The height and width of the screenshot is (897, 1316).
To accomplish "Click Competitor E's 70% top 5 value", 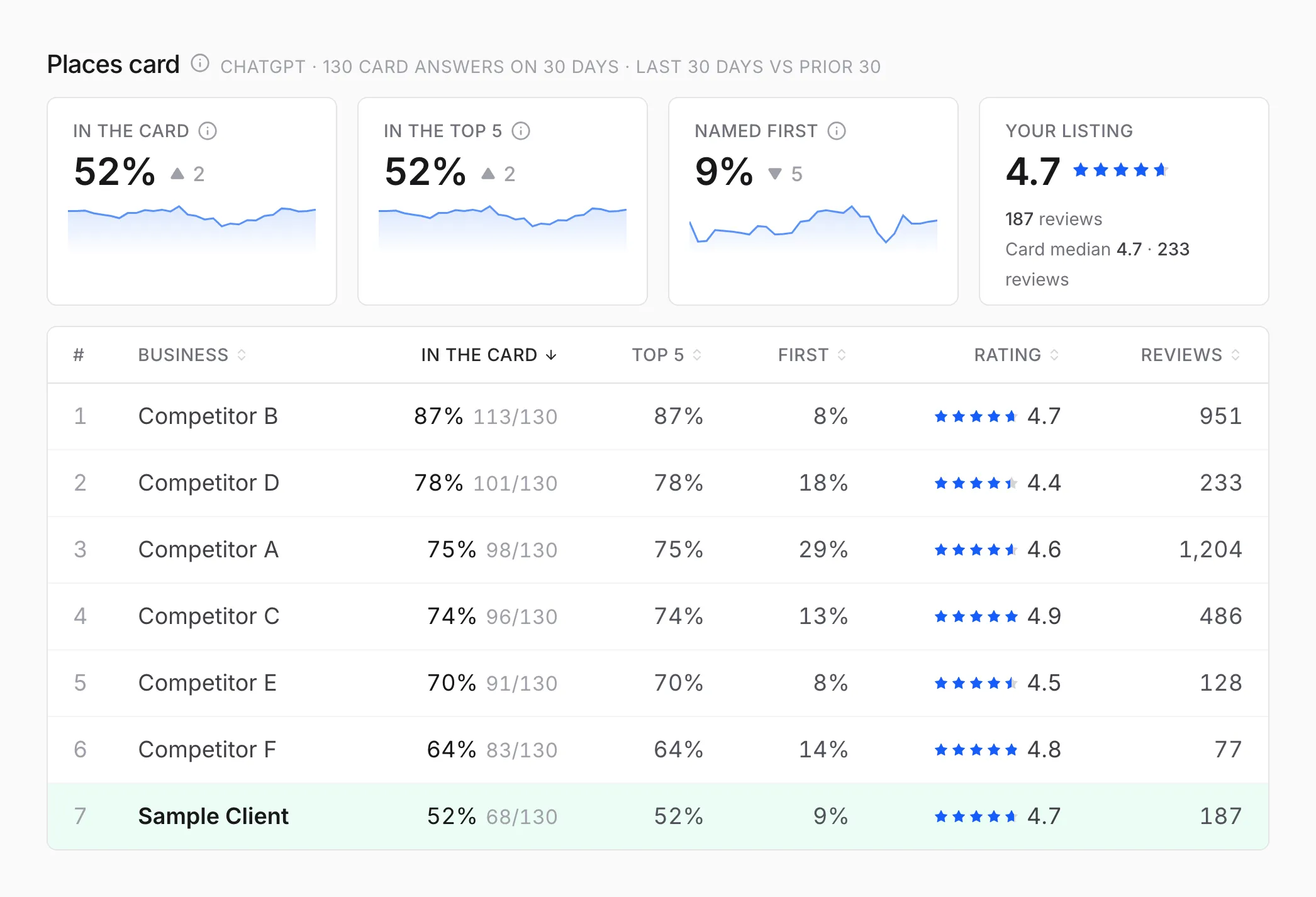I will tap(678, 683).
